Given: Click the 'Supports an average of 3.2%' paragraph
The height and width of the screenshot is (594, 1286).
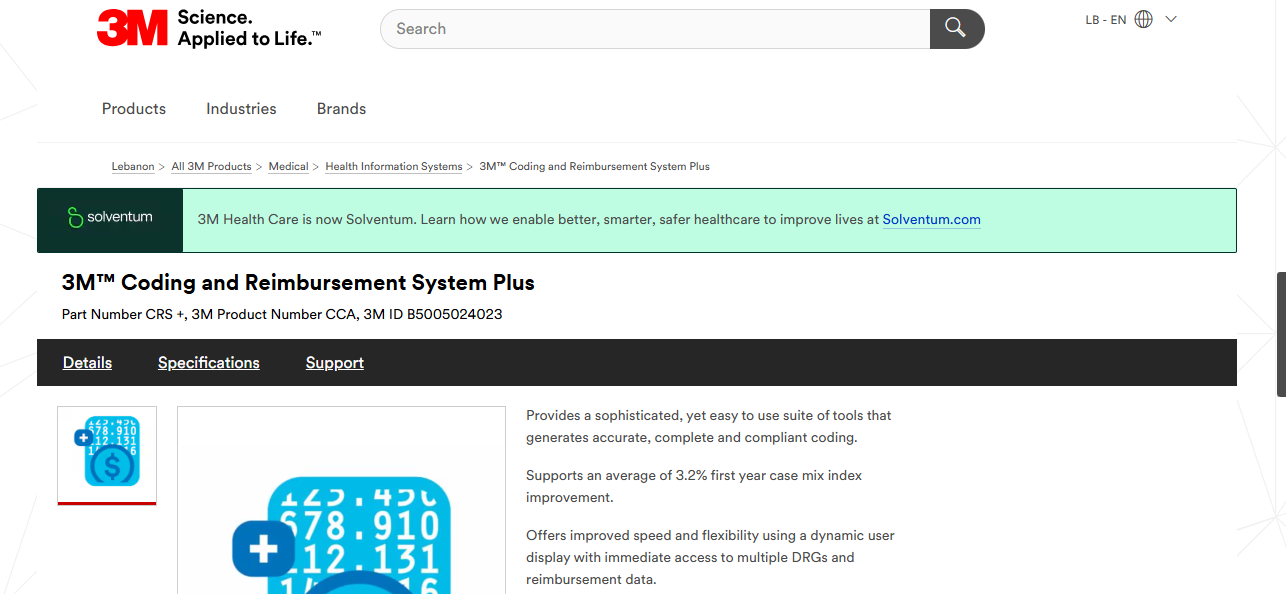Looking at the screenshot, I should (694, 486).
